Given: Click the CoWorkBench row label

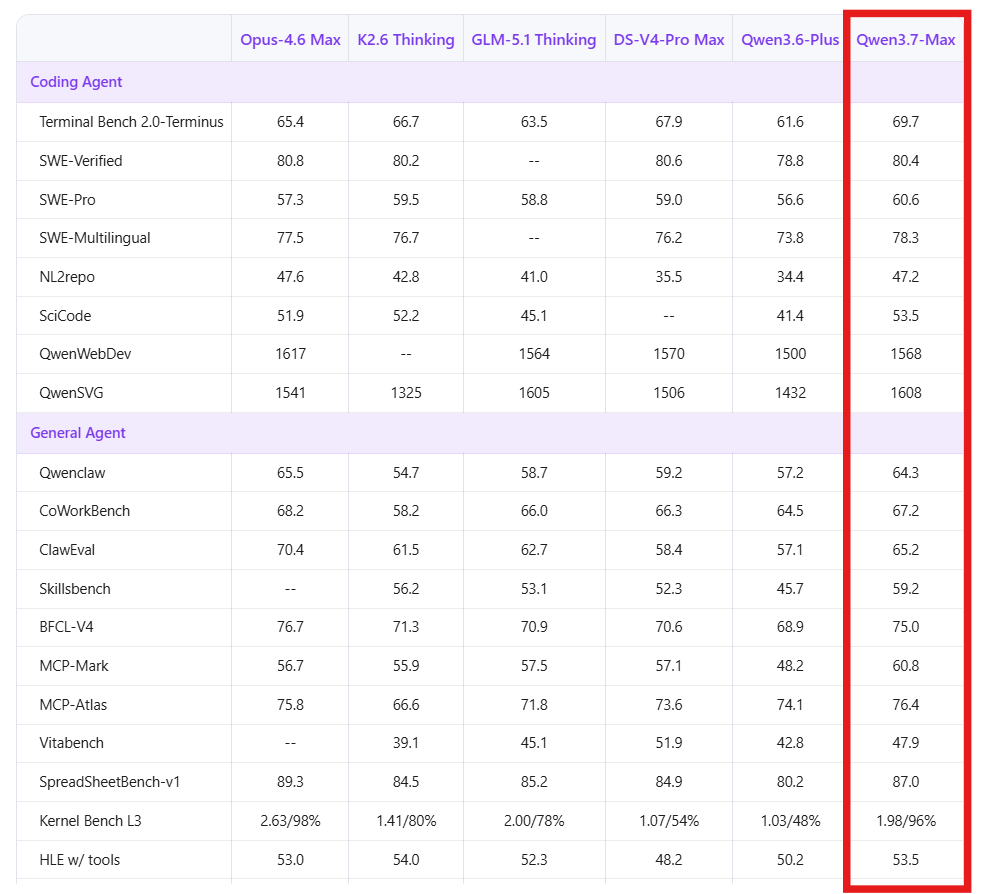Looking at the screenshot, I should (84, 510).
